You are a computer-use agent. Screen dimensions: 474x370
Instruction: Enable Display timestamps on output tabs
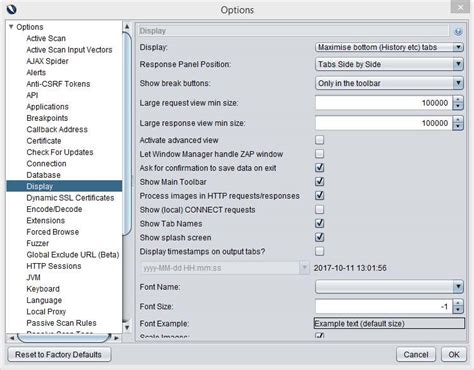(x=319, y=251)
